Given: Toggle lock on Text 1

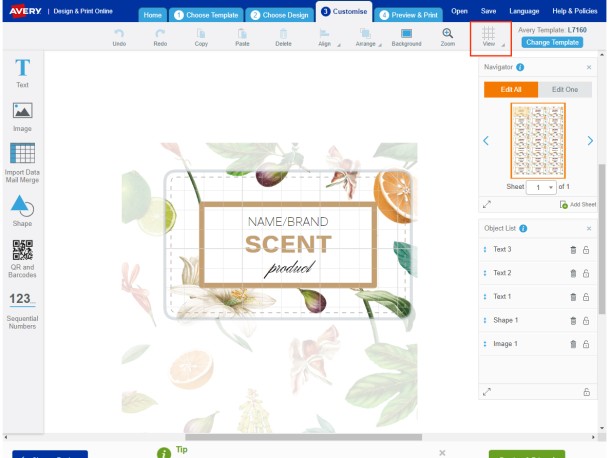Looking at the screenshot, I should coord(586,297).
